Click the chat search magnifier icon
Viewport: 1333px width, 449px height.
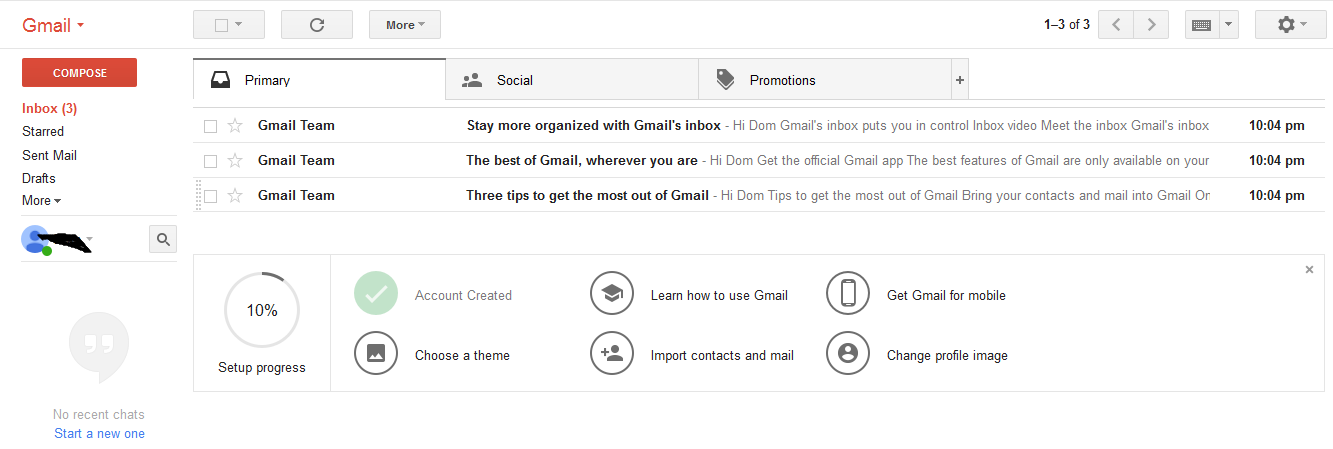coord(163,238)
